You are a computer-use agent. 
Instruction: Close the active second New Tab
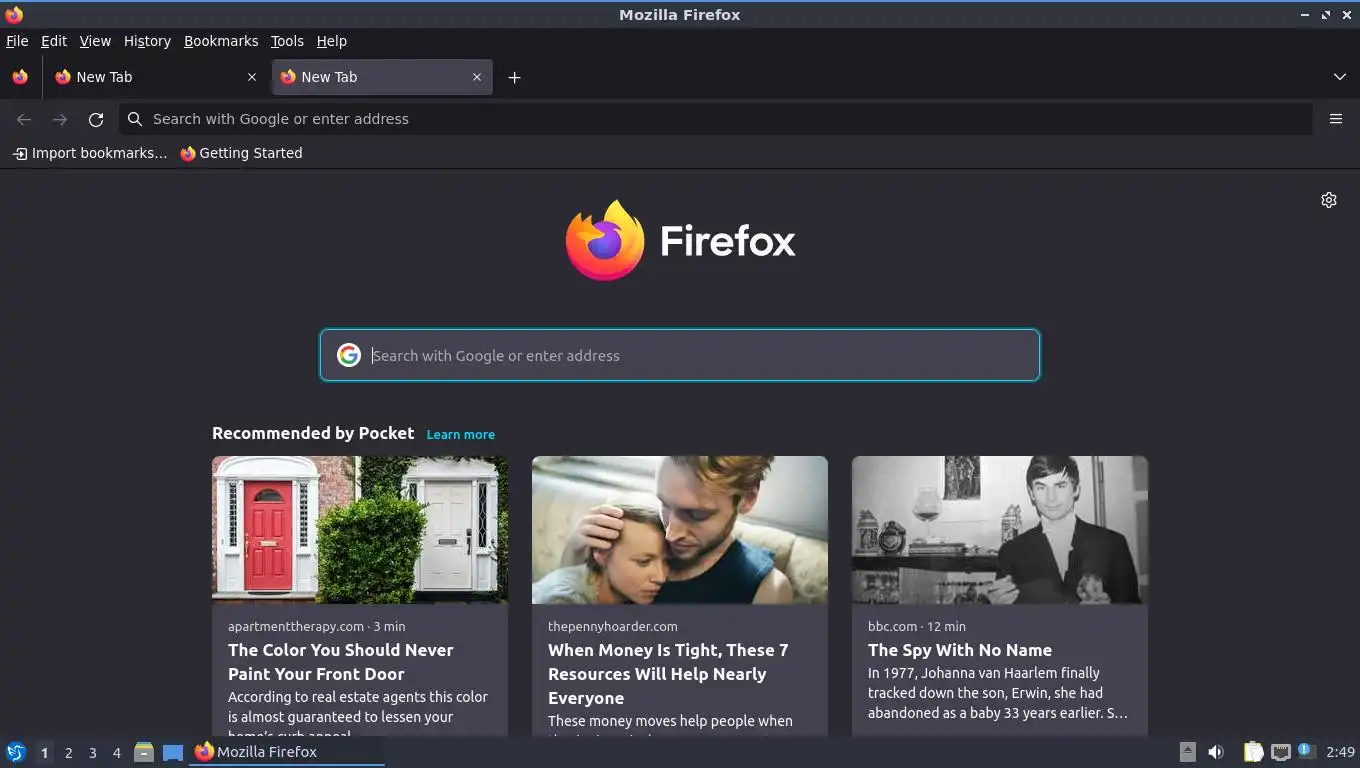tap(477, 77)
